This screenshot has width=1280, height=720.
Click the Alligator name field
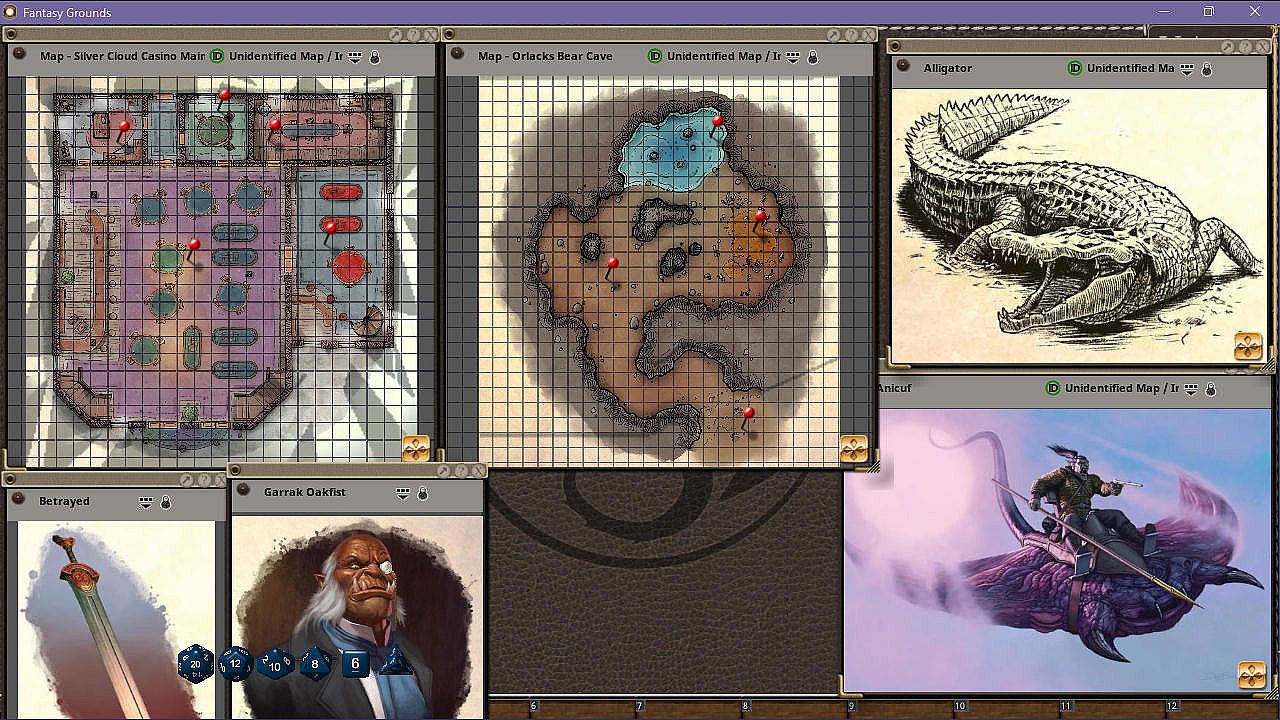[x=947, y=68]
